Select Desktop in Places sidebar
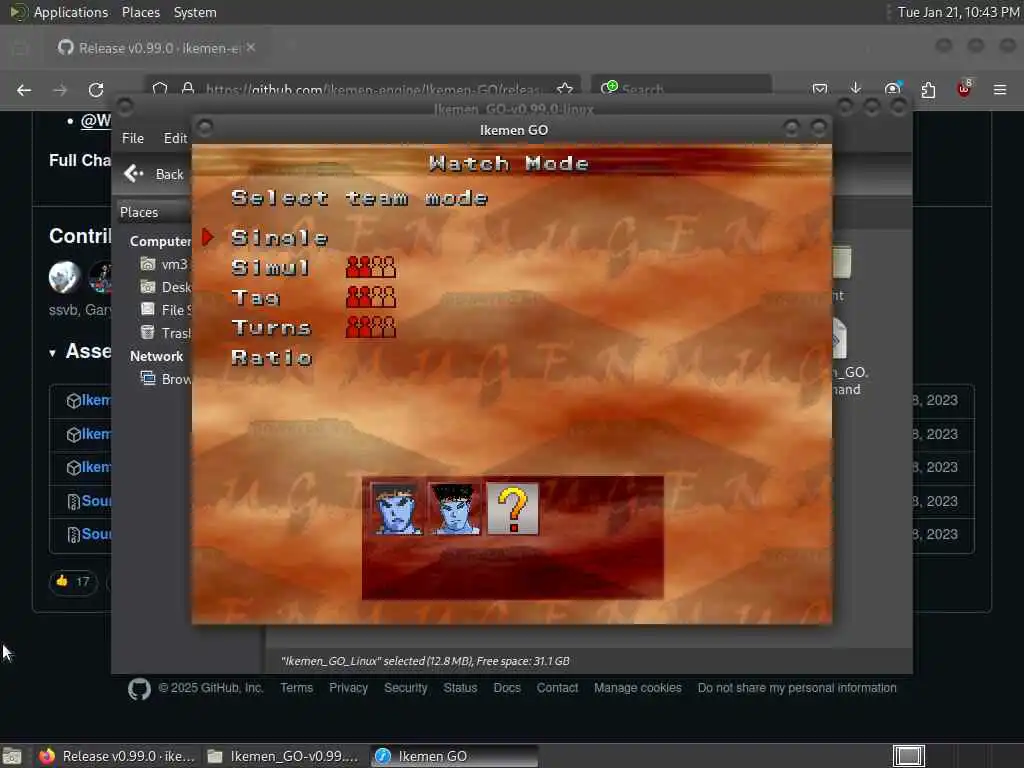 (165, 287)
